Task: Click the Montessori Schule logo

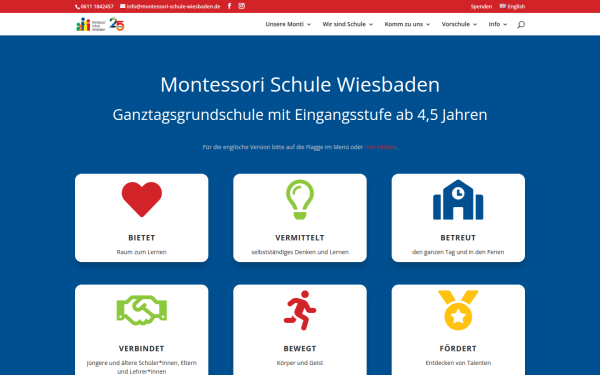Action: (91, 24)
